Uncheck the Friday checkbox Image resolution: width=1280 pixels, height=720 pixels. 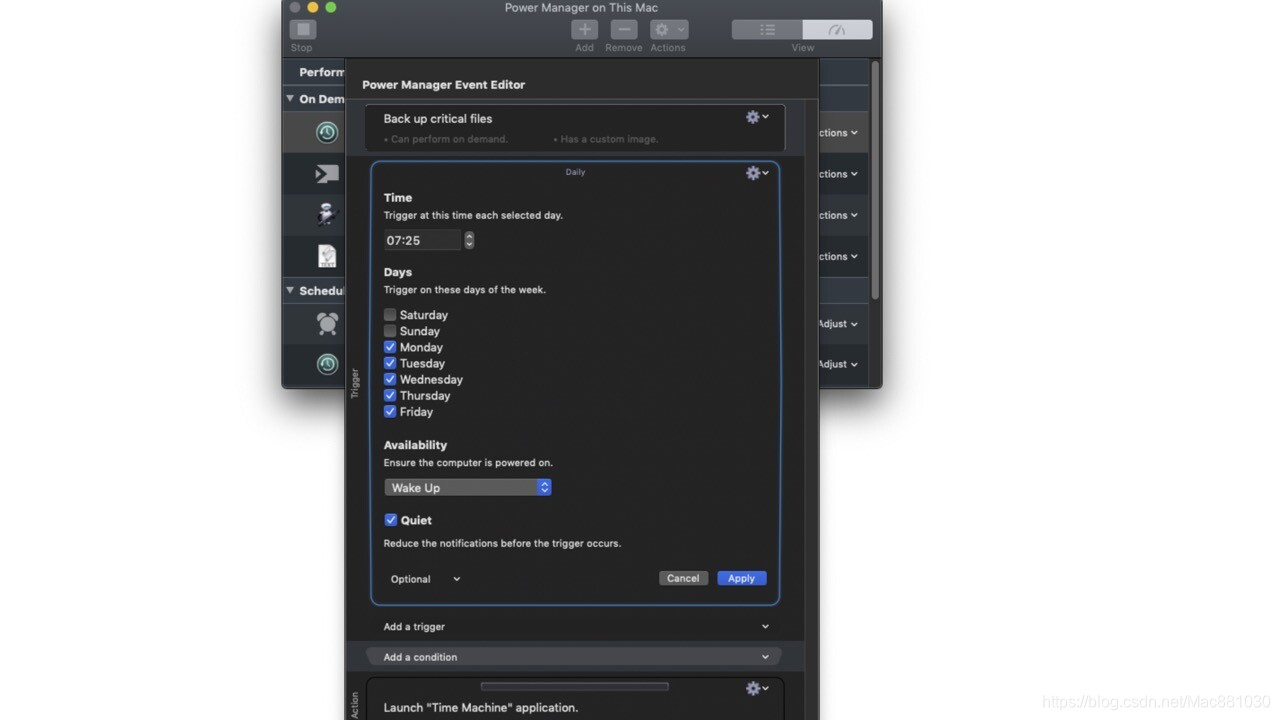[390, 410]
